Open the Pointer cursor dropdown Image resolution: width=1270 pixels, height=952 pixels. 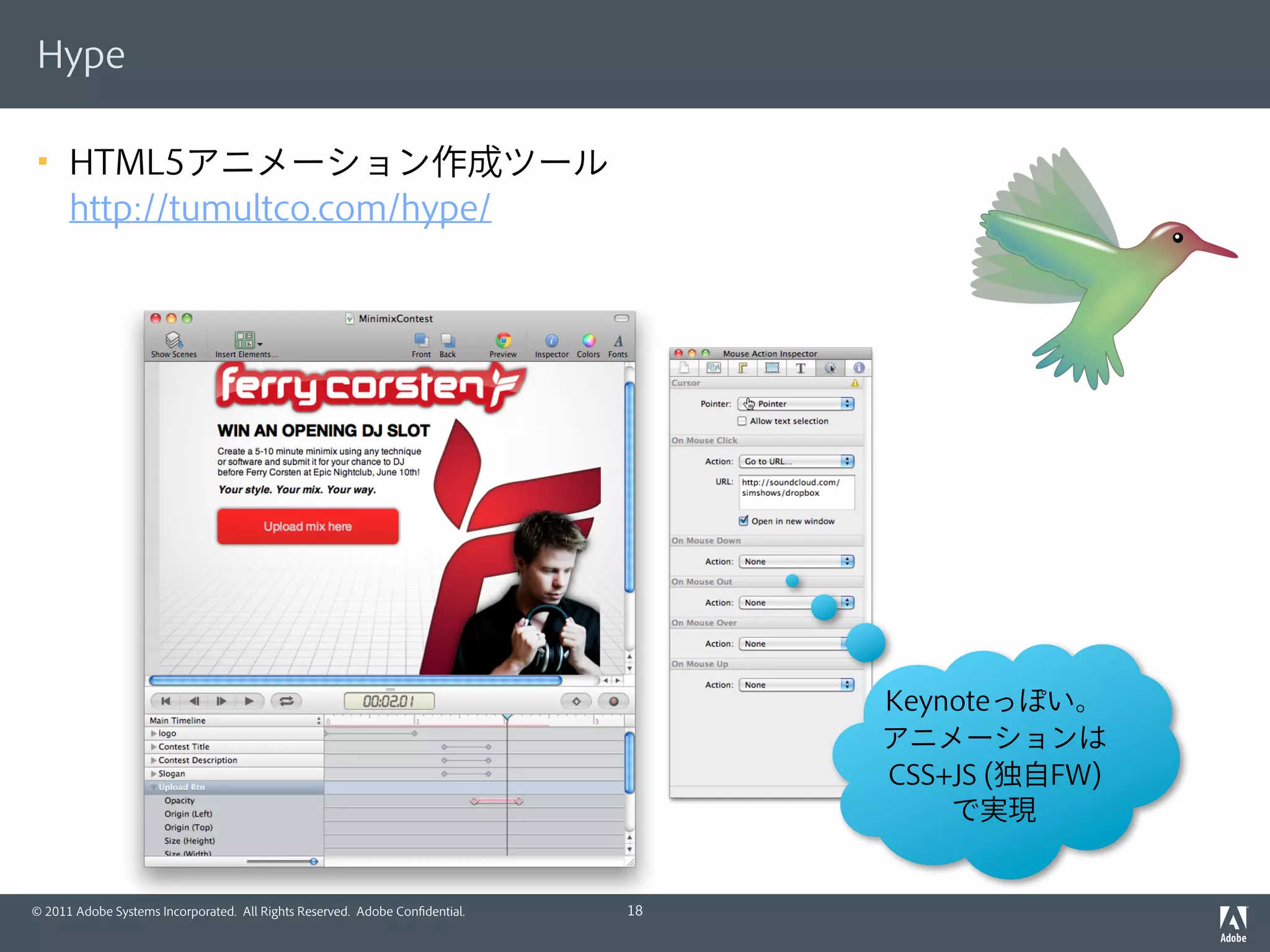(x=796, y=404)
